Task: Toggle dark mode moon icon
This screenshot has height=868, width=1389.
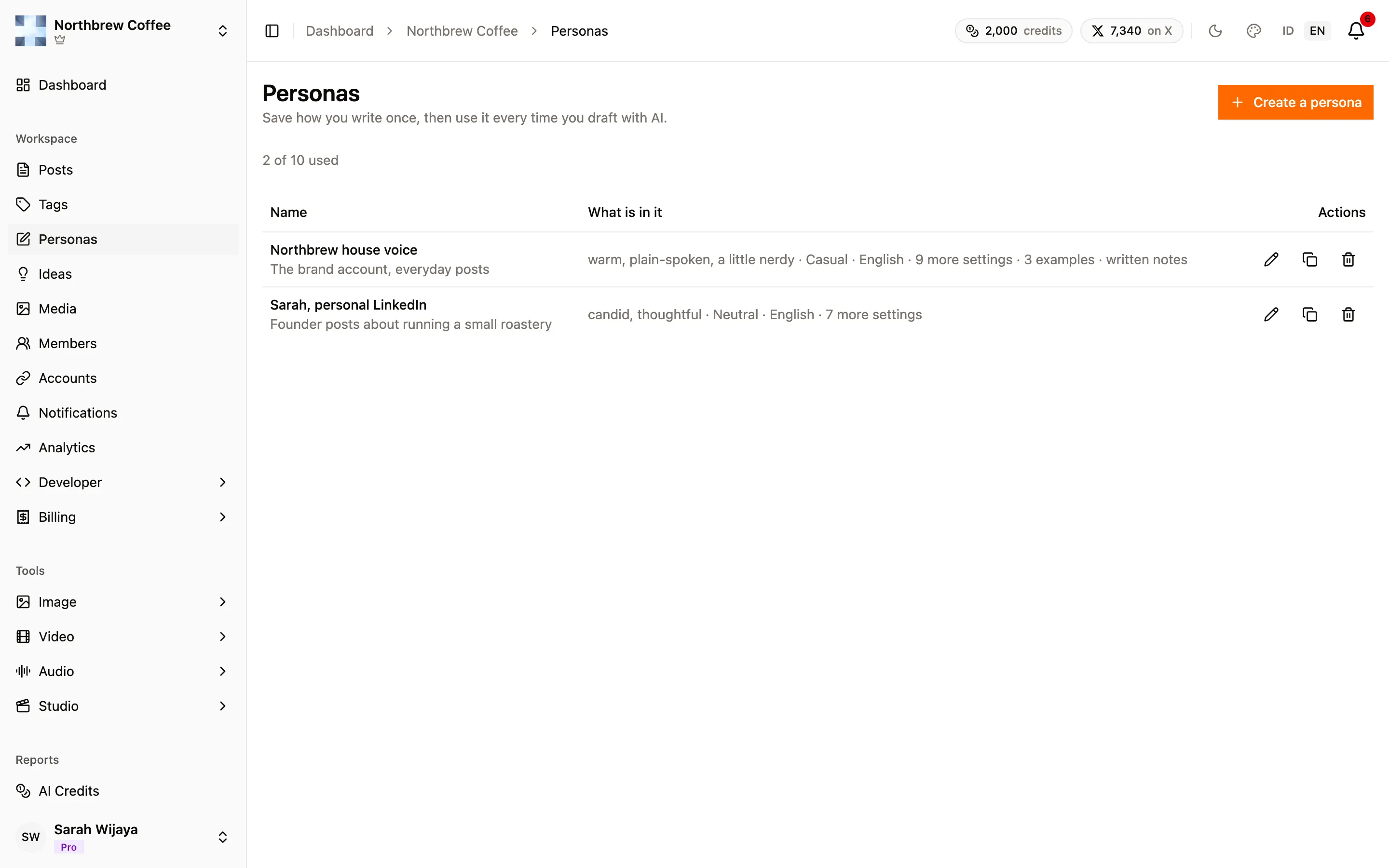Action: pos(1215,31)
